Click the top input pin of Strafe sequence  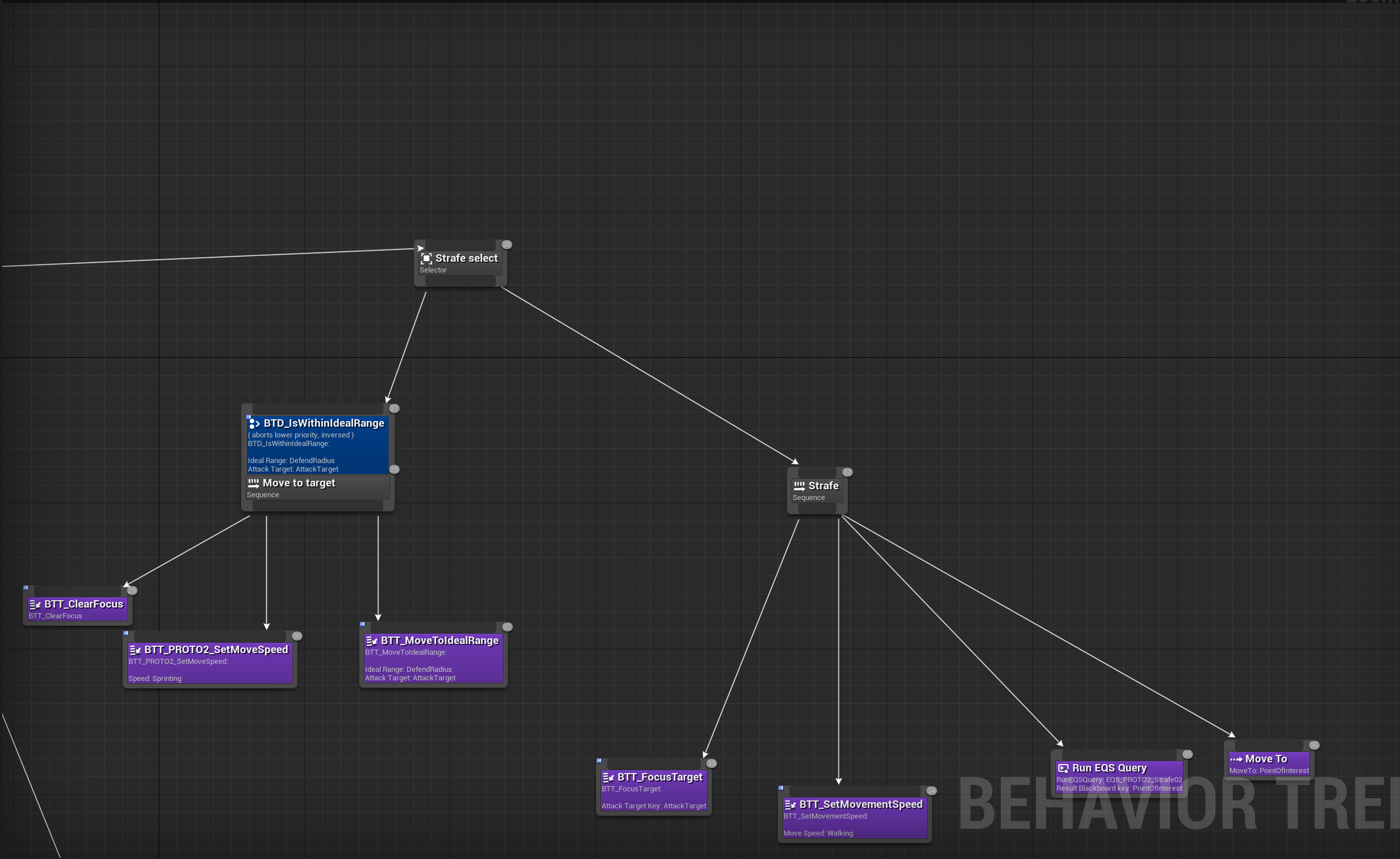pos(817,472)
